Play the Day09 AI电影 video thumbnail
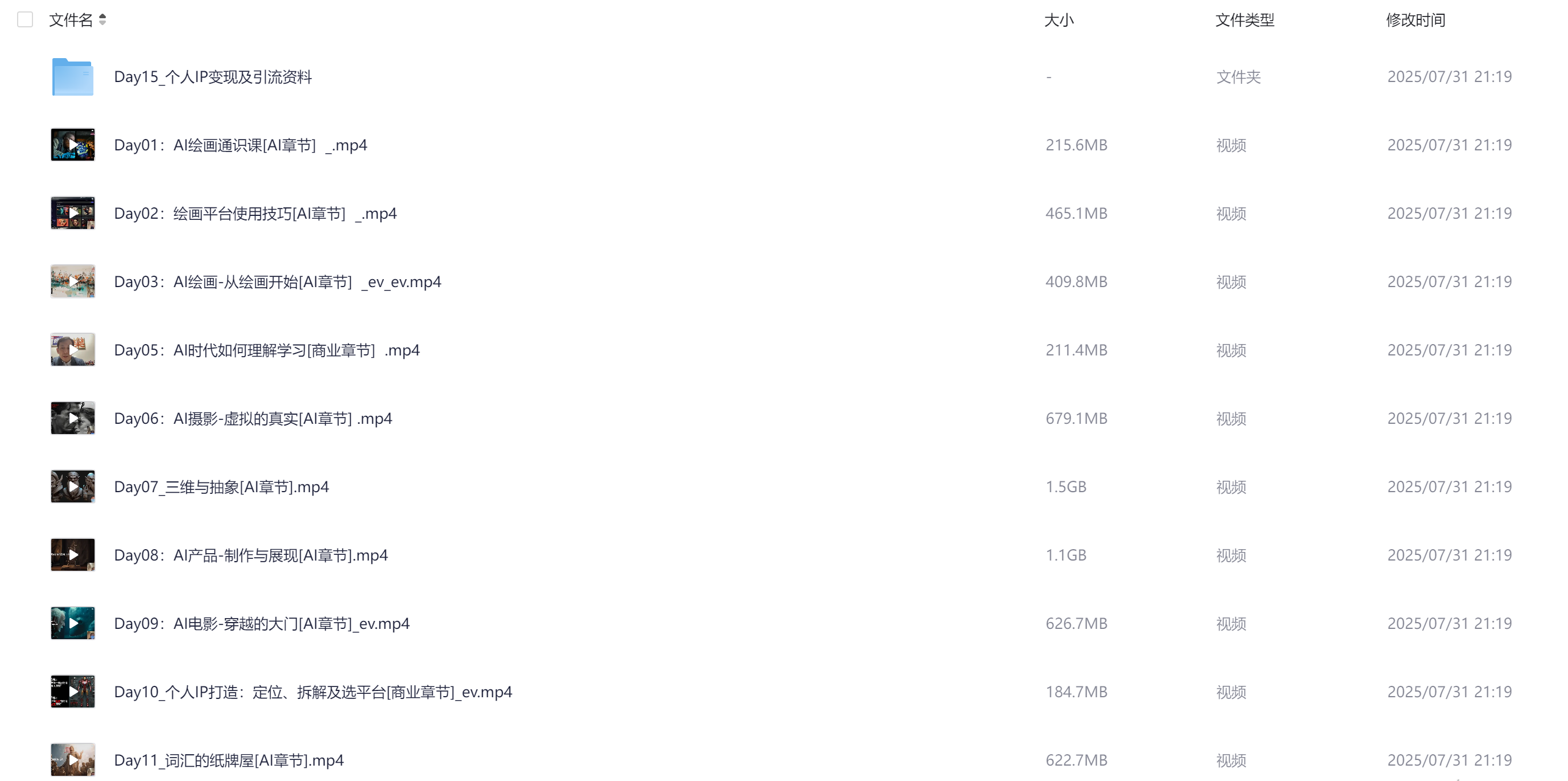Screen dimensions: 1568x781 point(72,623)
